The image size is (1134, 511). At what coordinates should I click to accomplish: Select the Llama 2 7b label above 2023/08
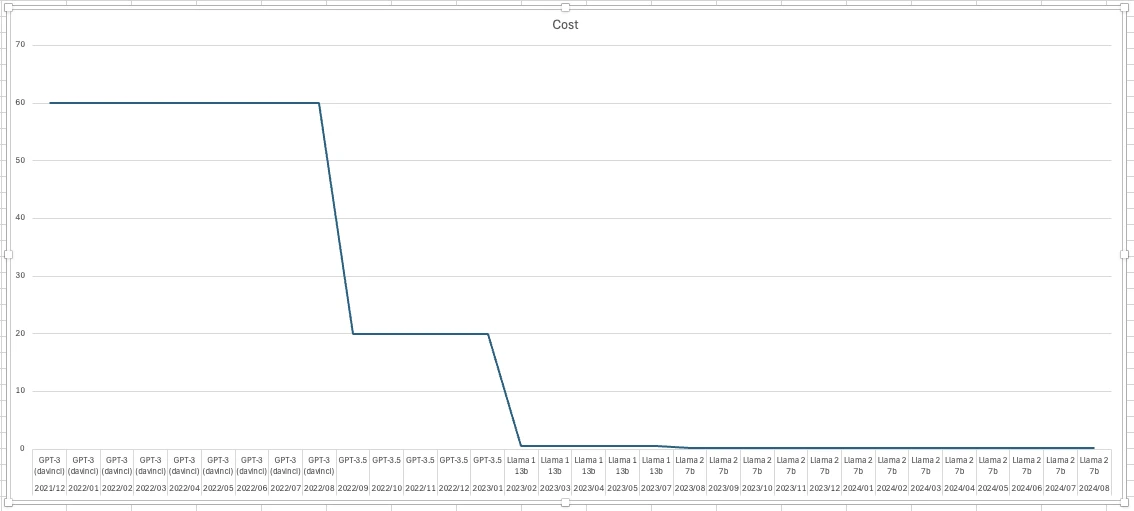point(689,465)
